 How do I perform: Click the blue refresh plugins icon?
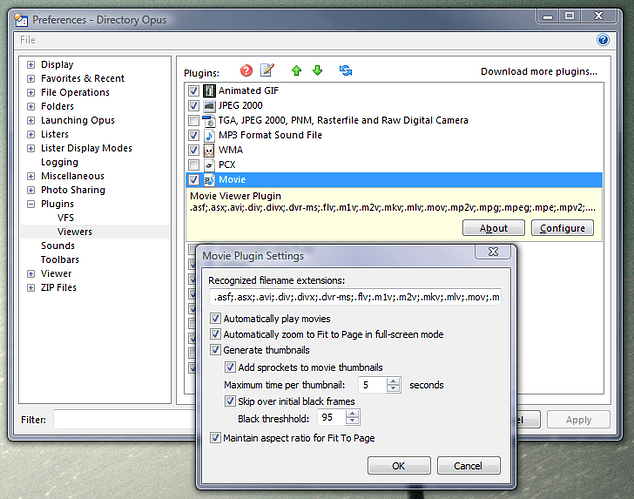pos(346,70)
